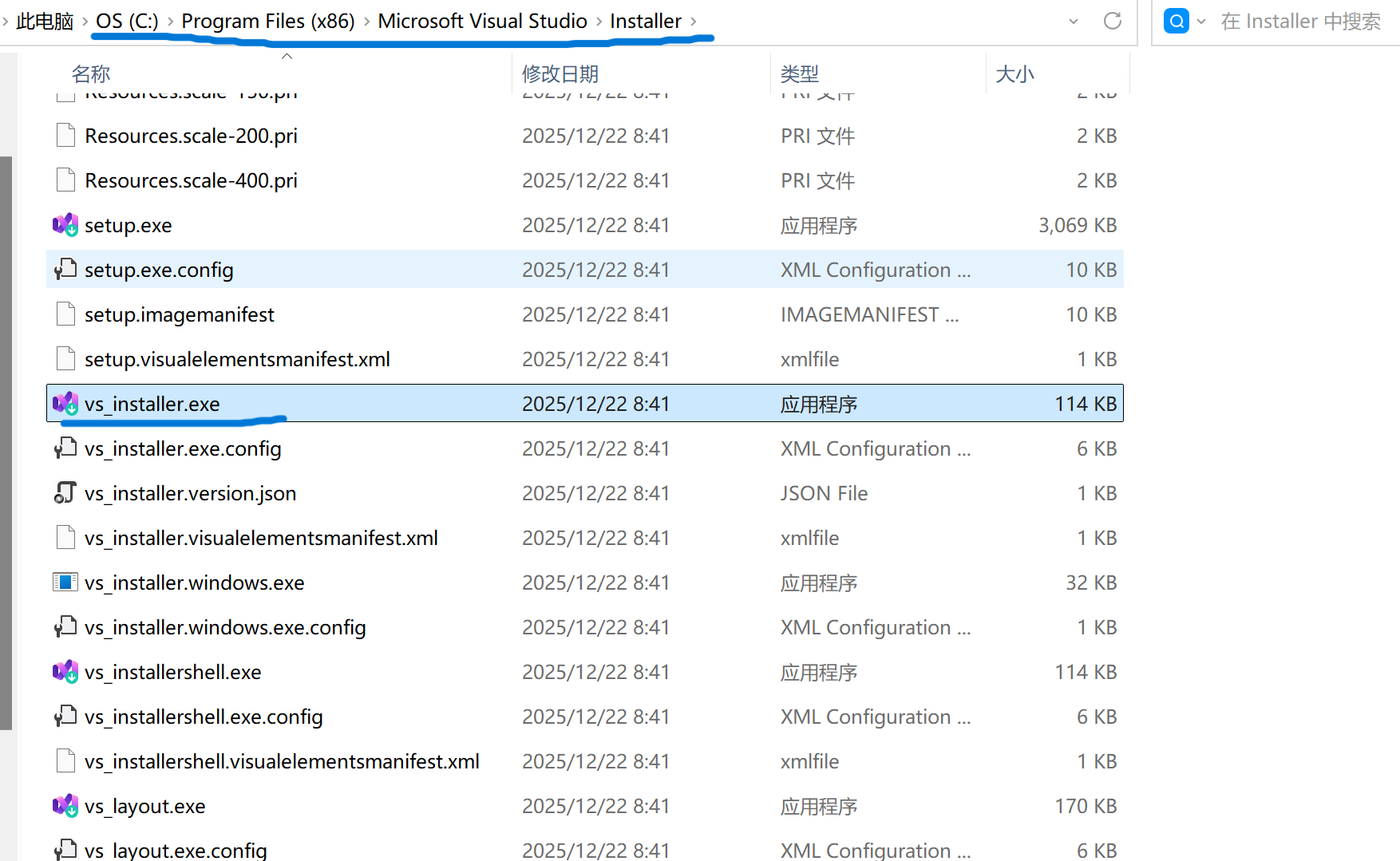Select file name vs_installer.windows.exe

click(195, 583)
